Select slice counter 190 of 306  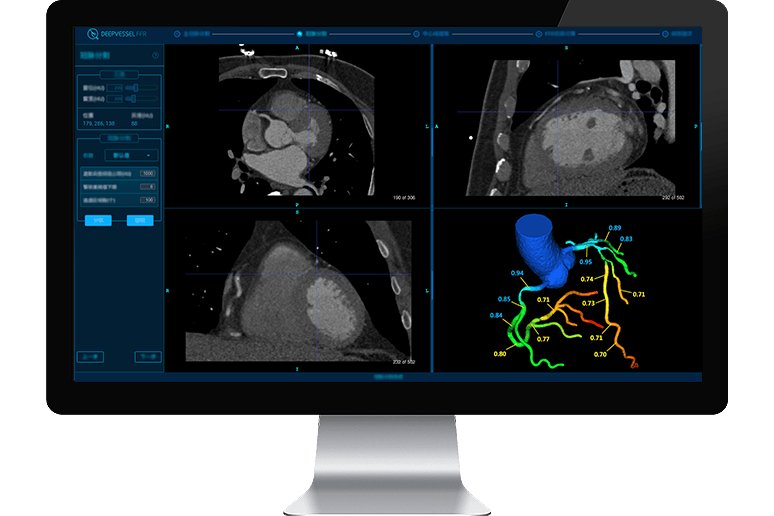coord(404,198)
